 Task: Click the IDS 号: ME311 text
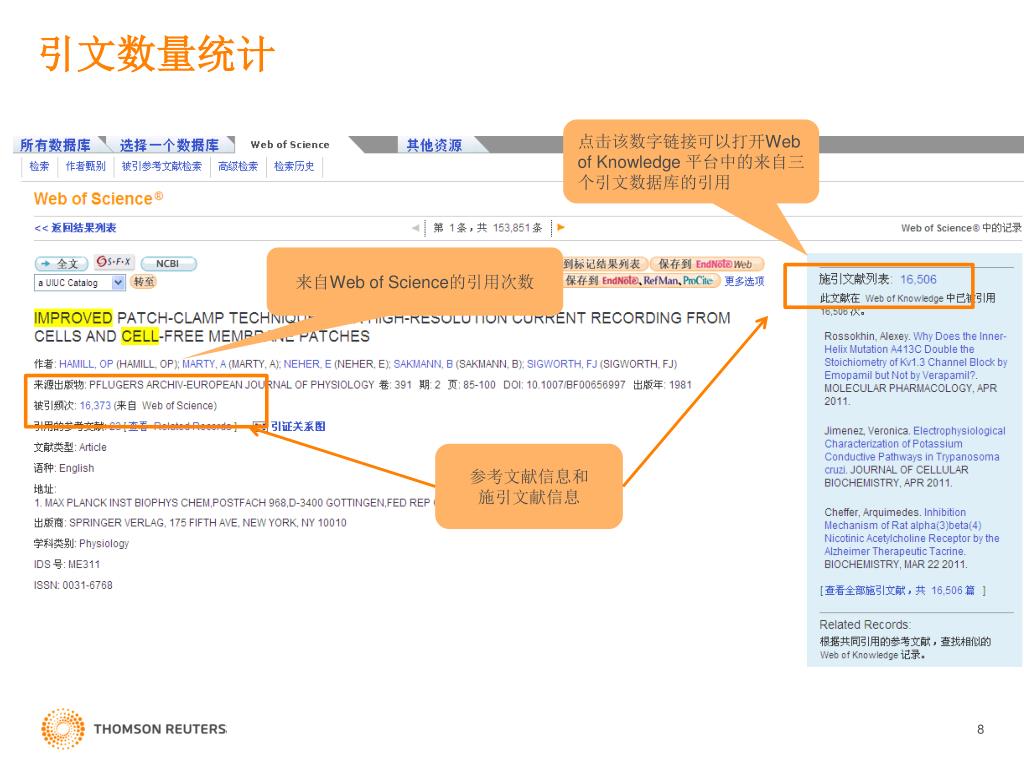67,565
